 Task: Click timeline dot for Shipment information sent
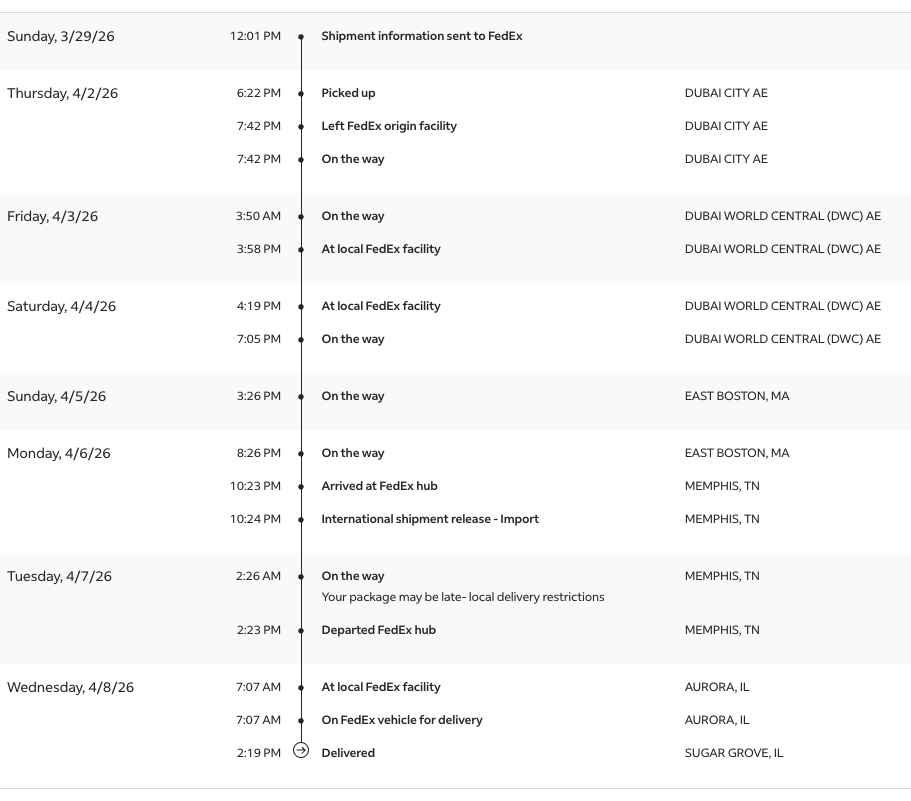[x=301, y=37]
